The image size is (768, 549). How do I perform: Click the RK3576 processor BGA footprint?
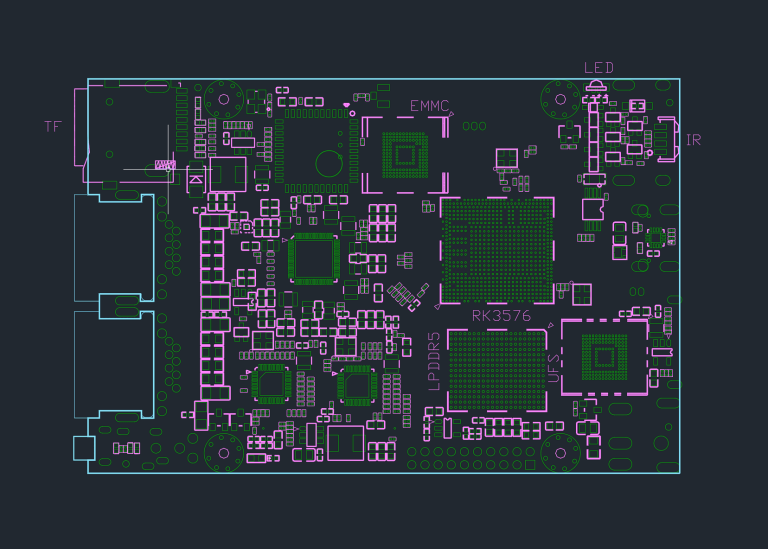pyautogui.click(x=497, y=251)
